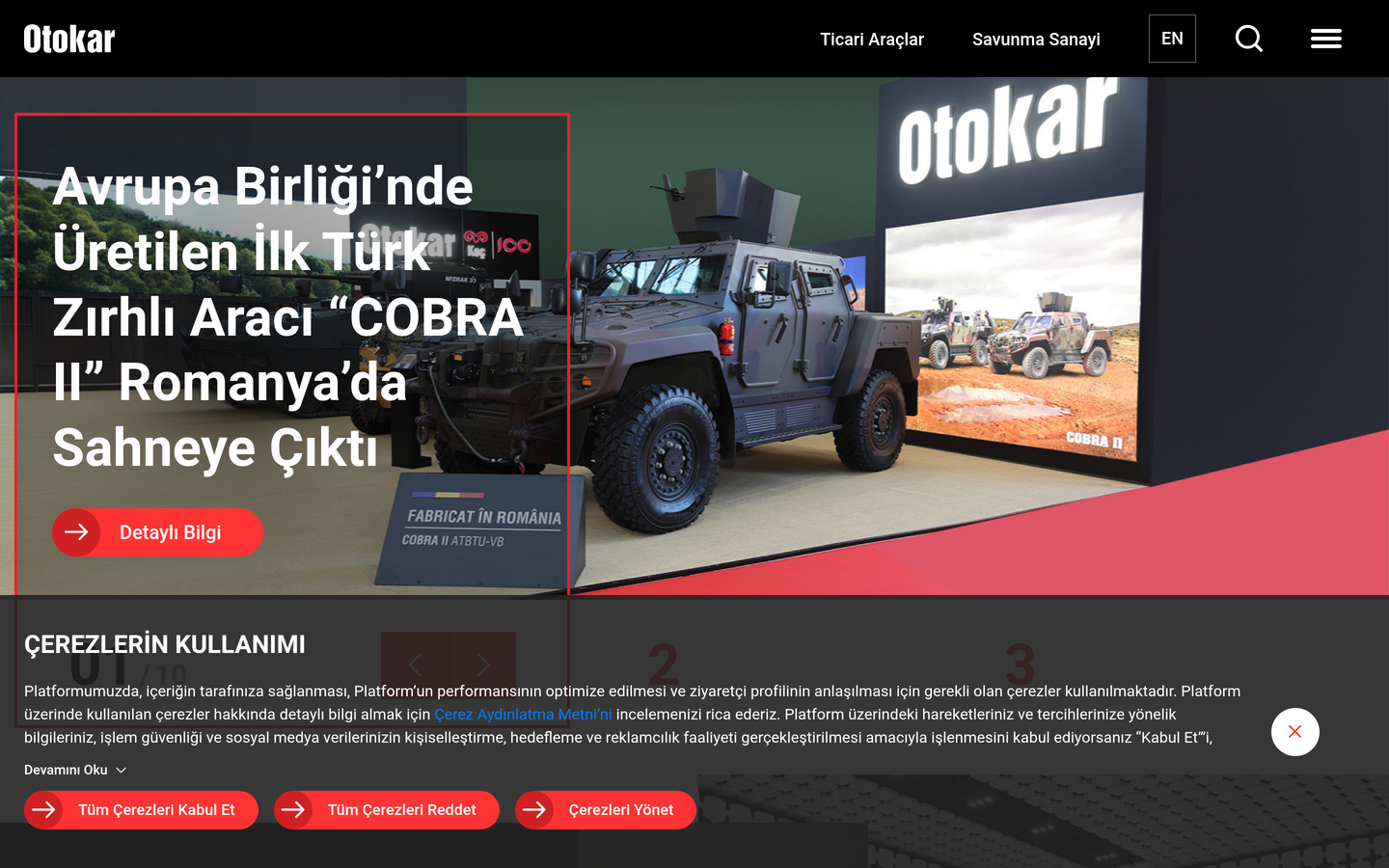Jump to slide number 2
Image resolution: width=1389 pixels, height=868 pixels.
pyautogui.click(x=664, y=664)
